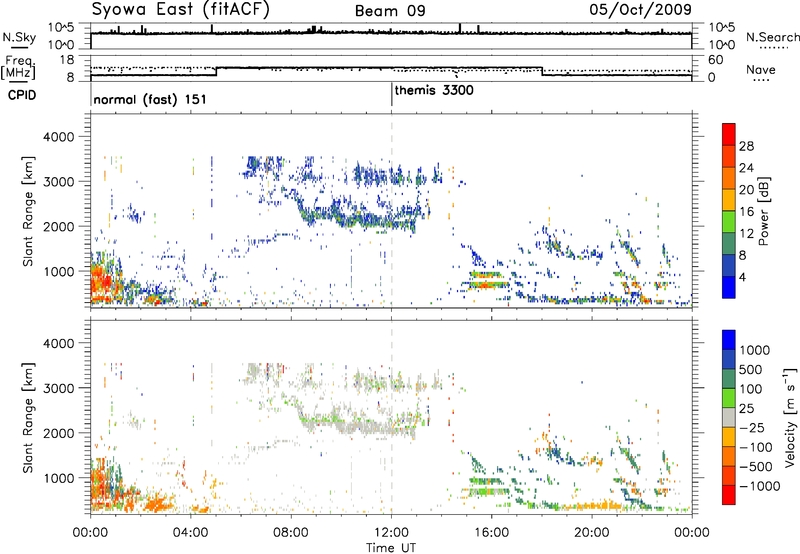
Task: Click the '28' label on the power colorbar
Action: pos(746,146)
